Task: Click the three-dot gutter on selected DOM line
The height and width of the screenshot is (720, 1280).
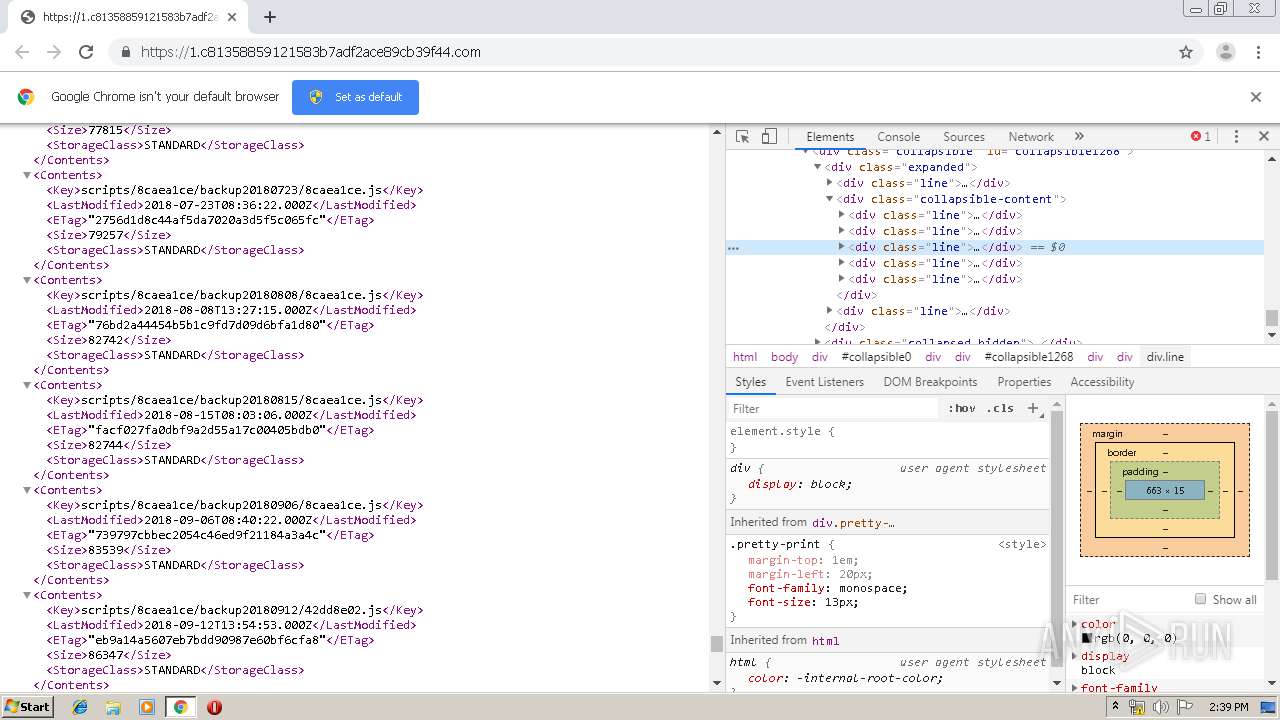Action: pyautogui.click(x=733, y=247)
